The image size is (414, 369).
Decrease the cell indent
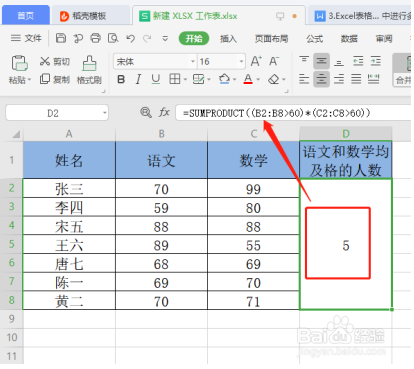(x=358, y=61)
